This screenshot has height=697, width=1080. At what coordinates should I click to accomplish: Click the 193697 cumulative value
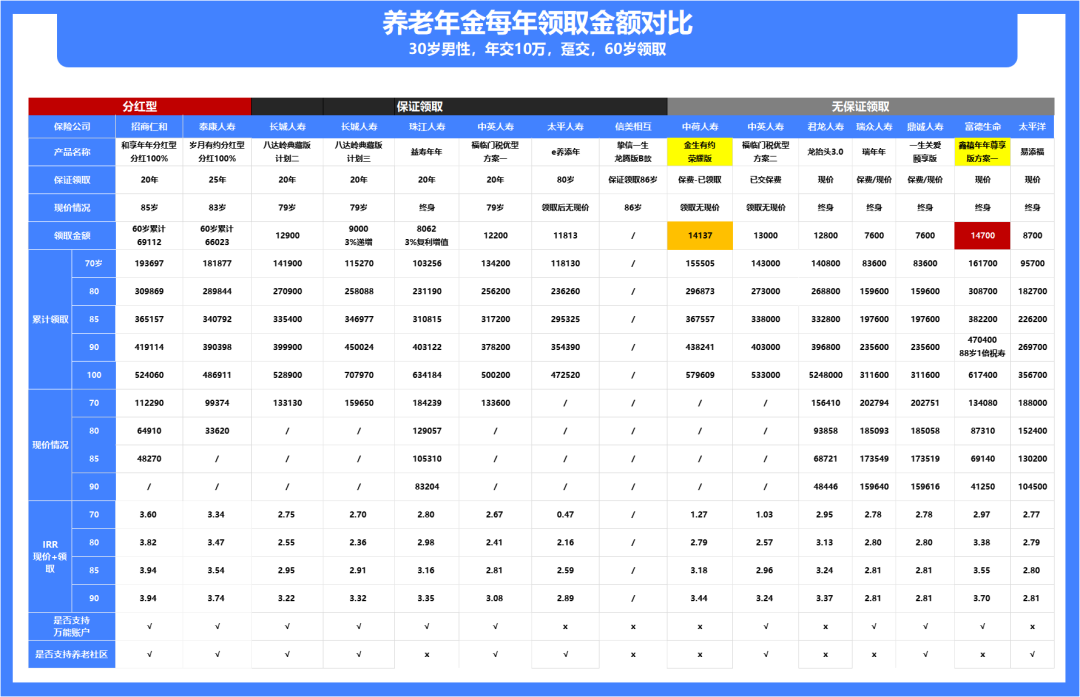[149, 264]
